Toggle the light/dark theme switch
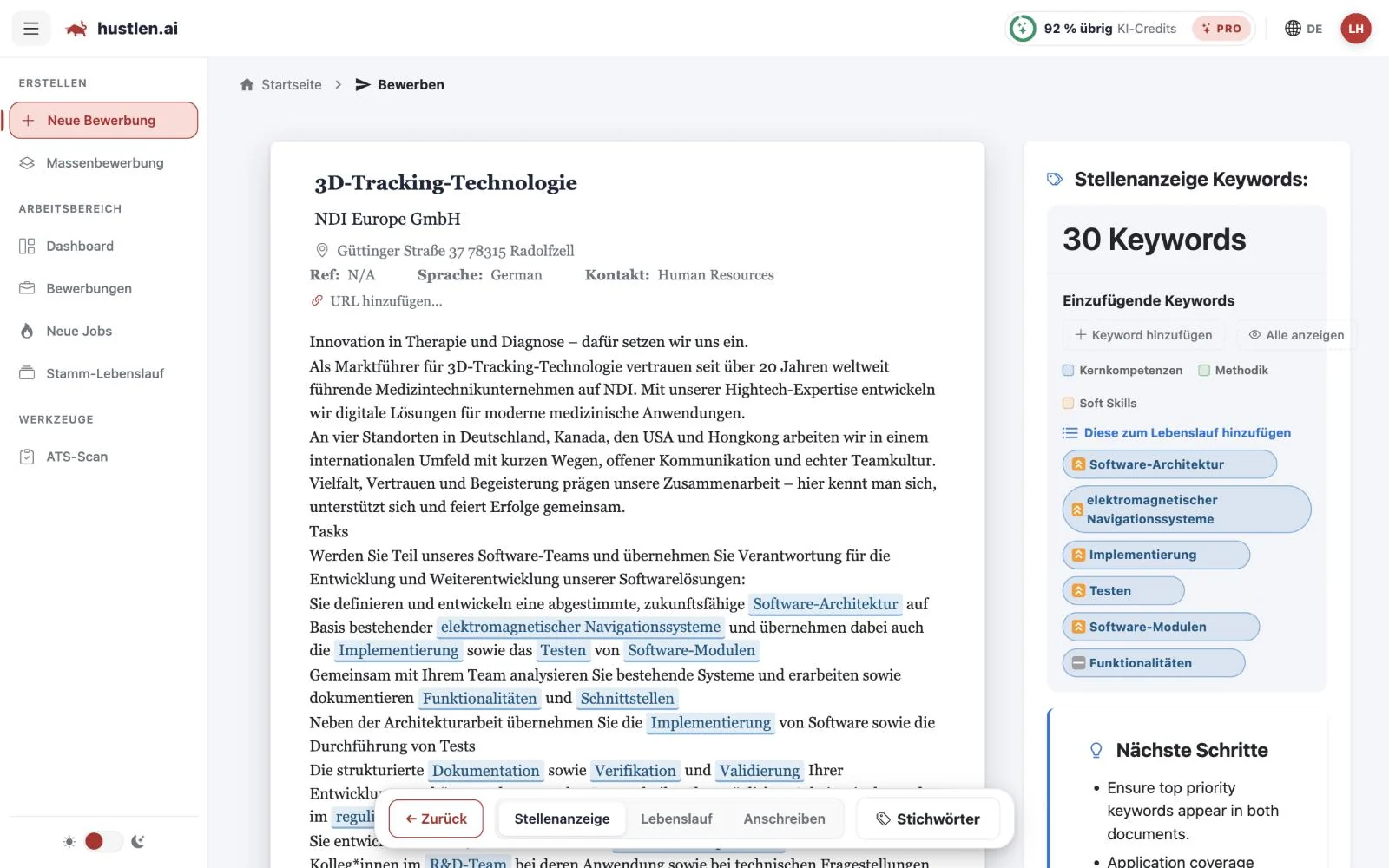The image size is (1389, 868). pyautogui.click(x=103, y=841)
